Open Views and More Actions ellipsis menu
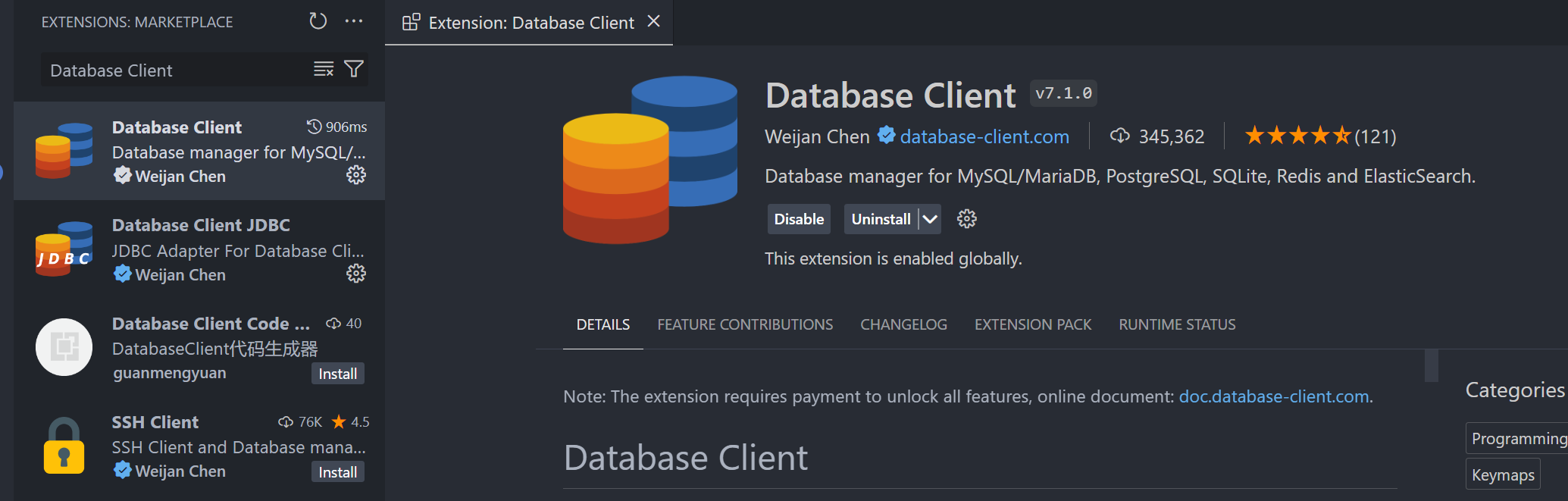 (x=354, y=21)
